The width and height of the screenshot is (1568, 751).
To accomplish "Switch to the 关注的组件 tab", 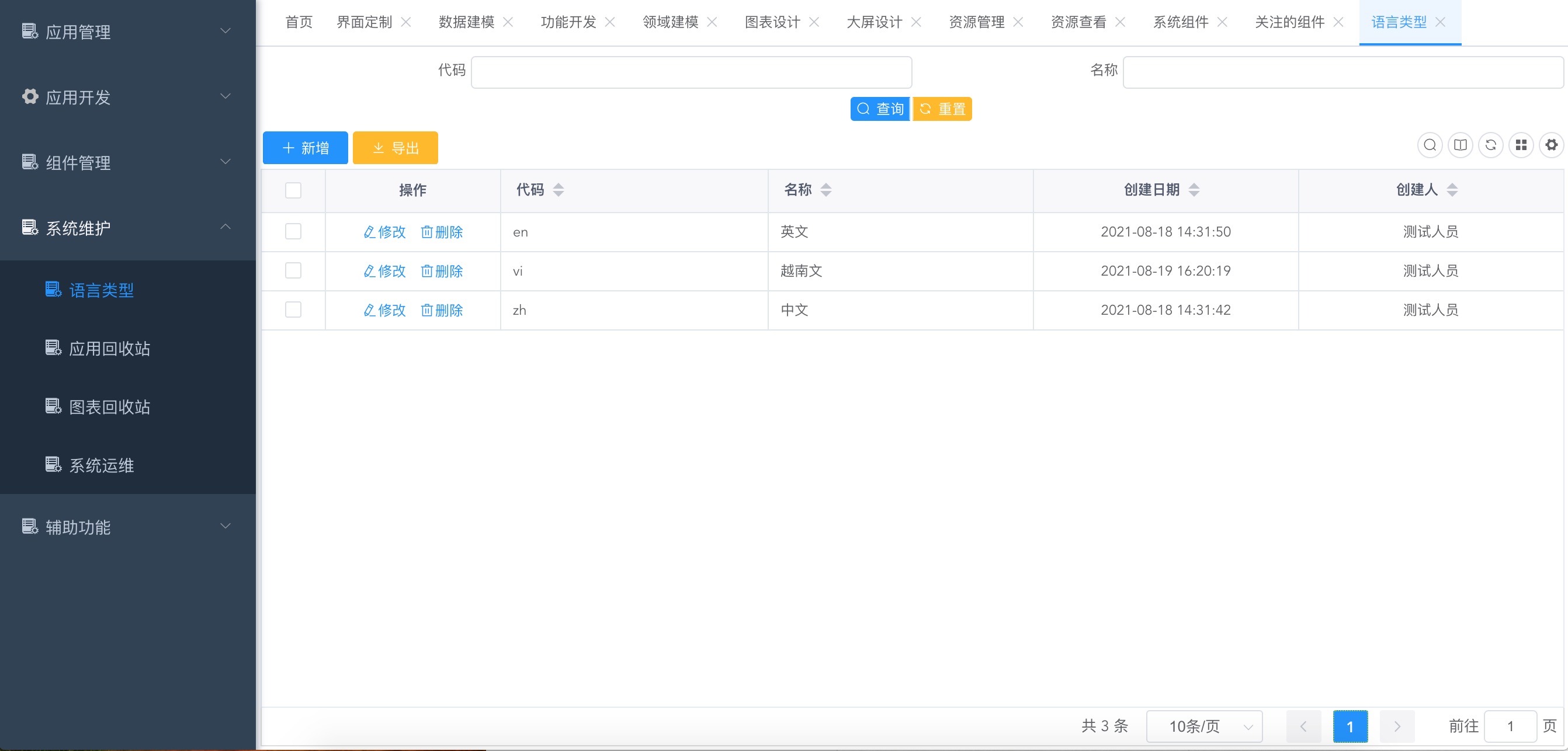I will tap(1290, 23).
